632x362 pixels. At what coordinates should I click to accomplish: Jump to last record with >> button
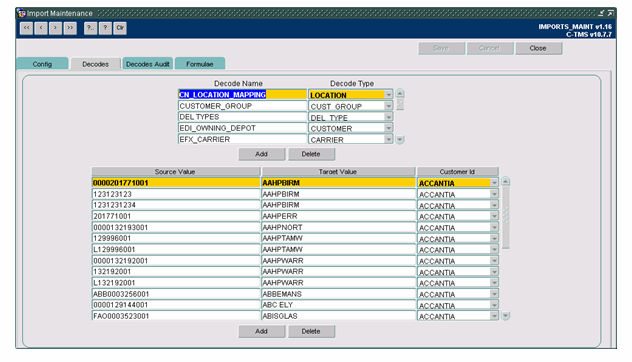(70, 28)
